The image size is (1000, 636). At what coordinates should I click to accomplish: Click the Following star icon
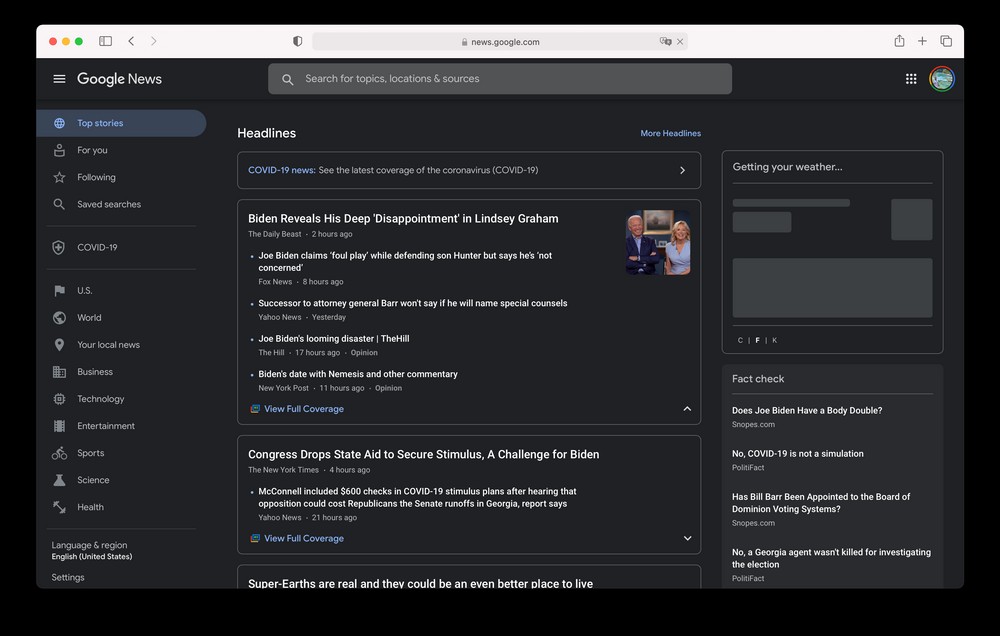click(59, 177)
